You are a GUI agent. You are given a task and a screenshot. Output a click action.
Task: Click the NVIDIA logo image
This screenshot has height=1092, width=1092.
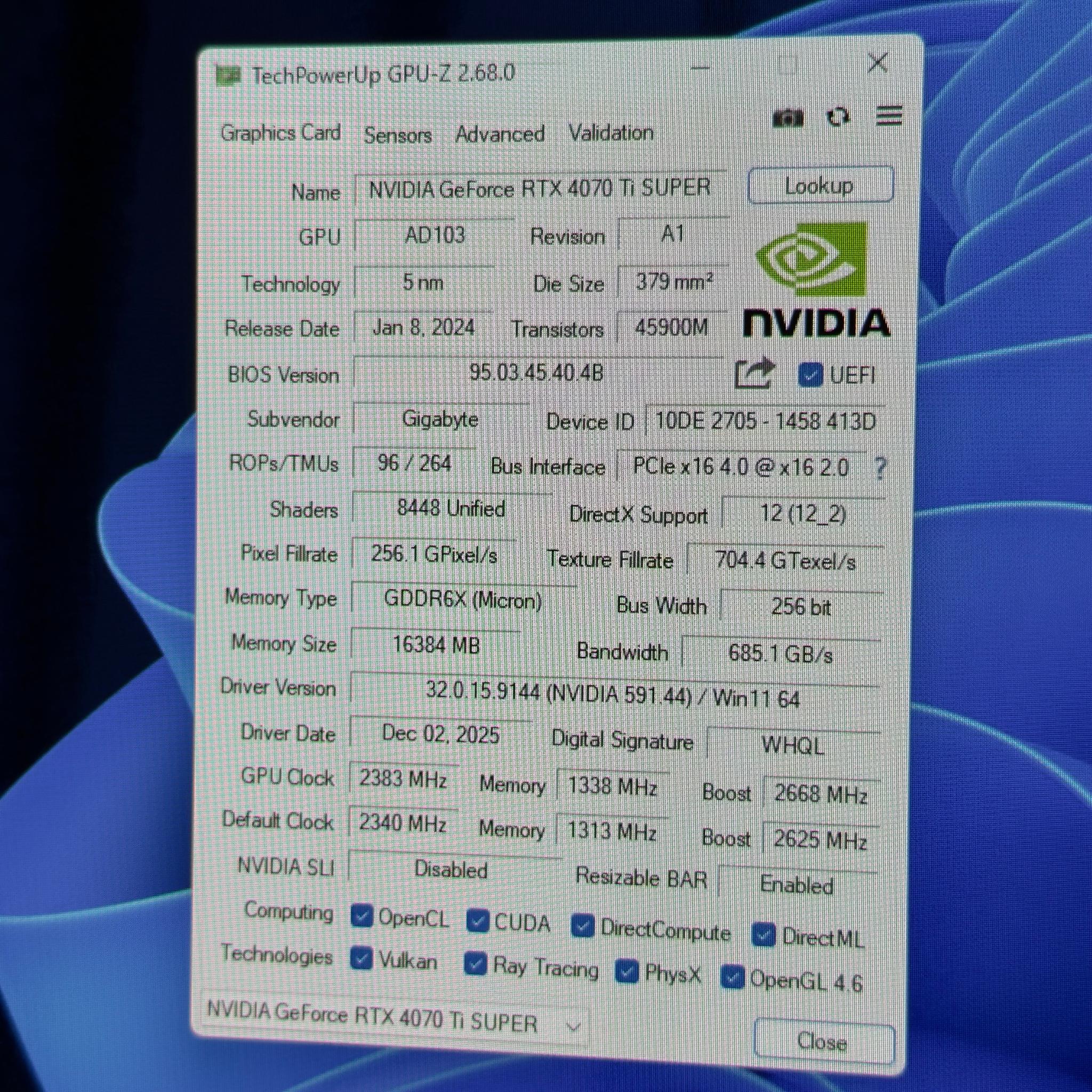pyautogui.click(x=816, y=280)
